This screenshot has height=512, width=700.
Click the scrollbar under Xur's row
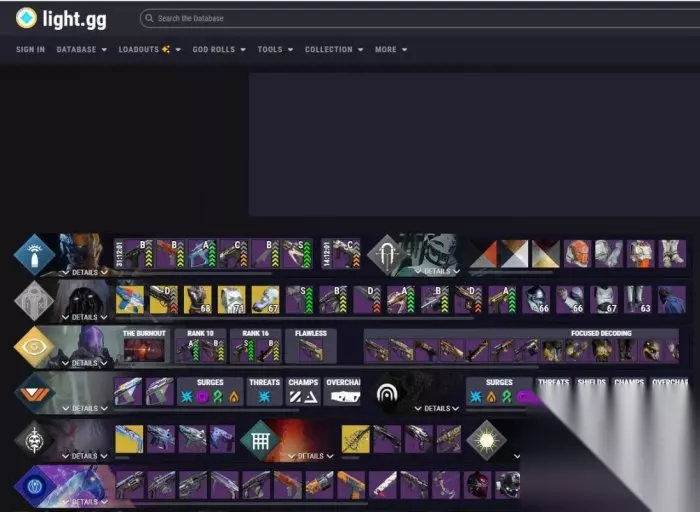click(295, 319)
